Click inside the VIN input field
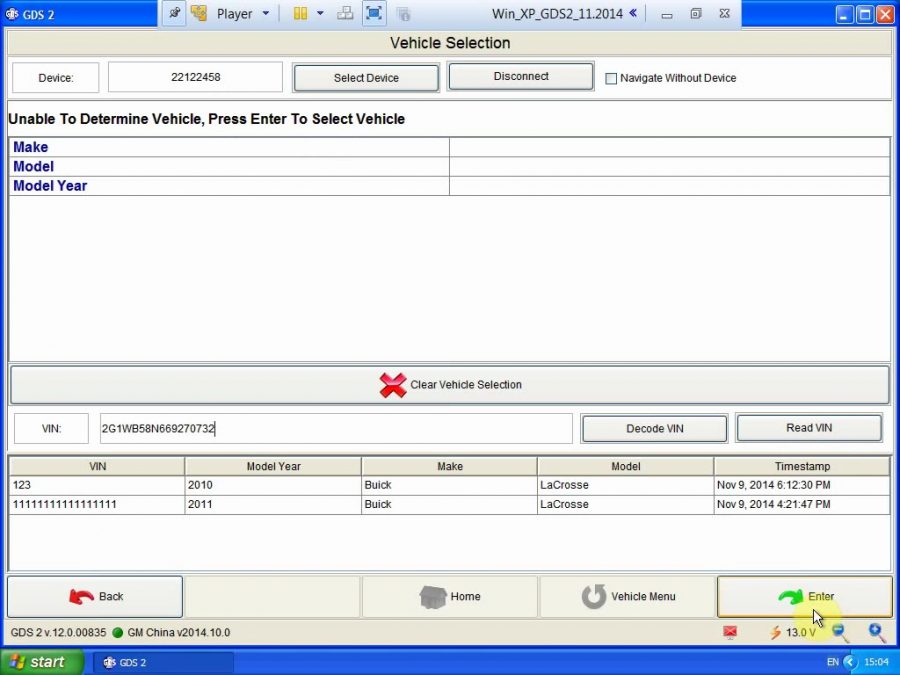Image resolution: width=900 pixels, height=675 pixels. coord(335,427)
